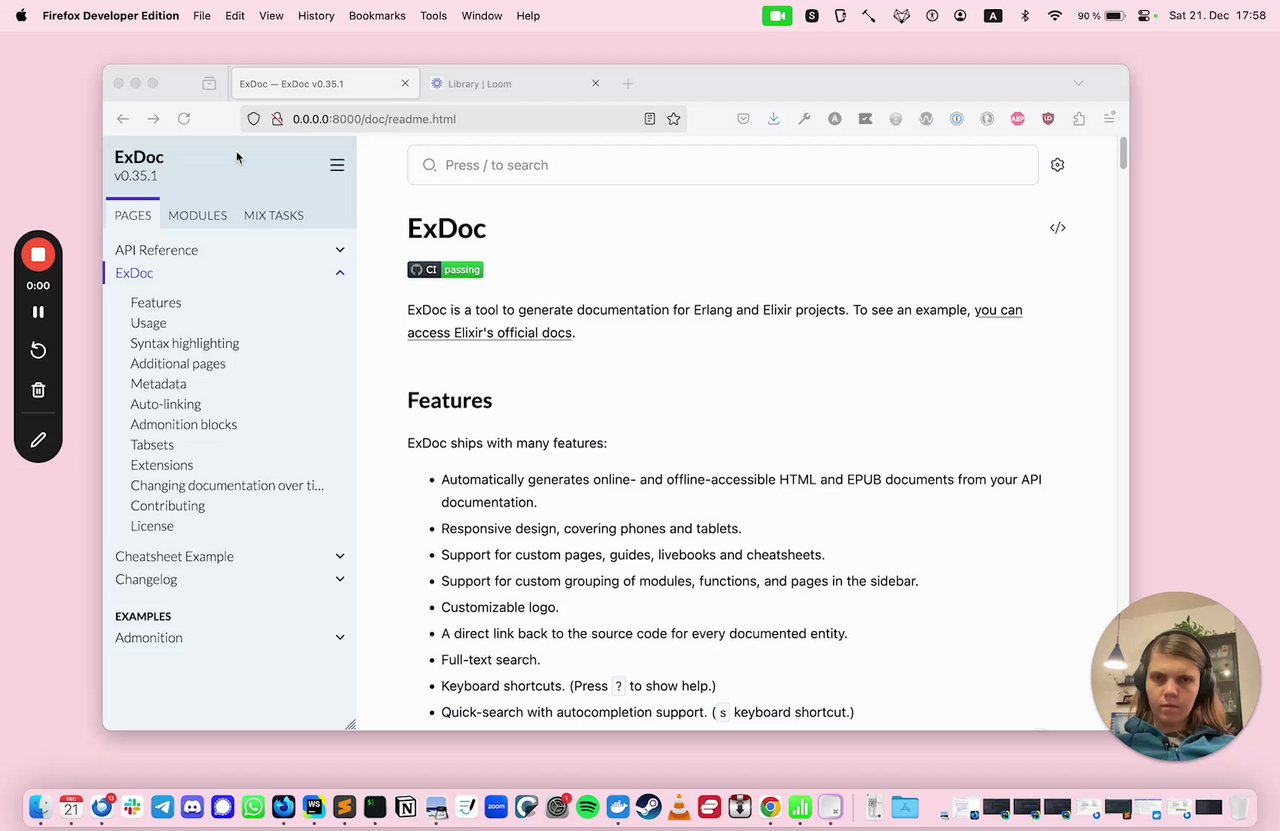Go forward in browser history
This screenshot has height=831, width=1280.
(153, 119)
